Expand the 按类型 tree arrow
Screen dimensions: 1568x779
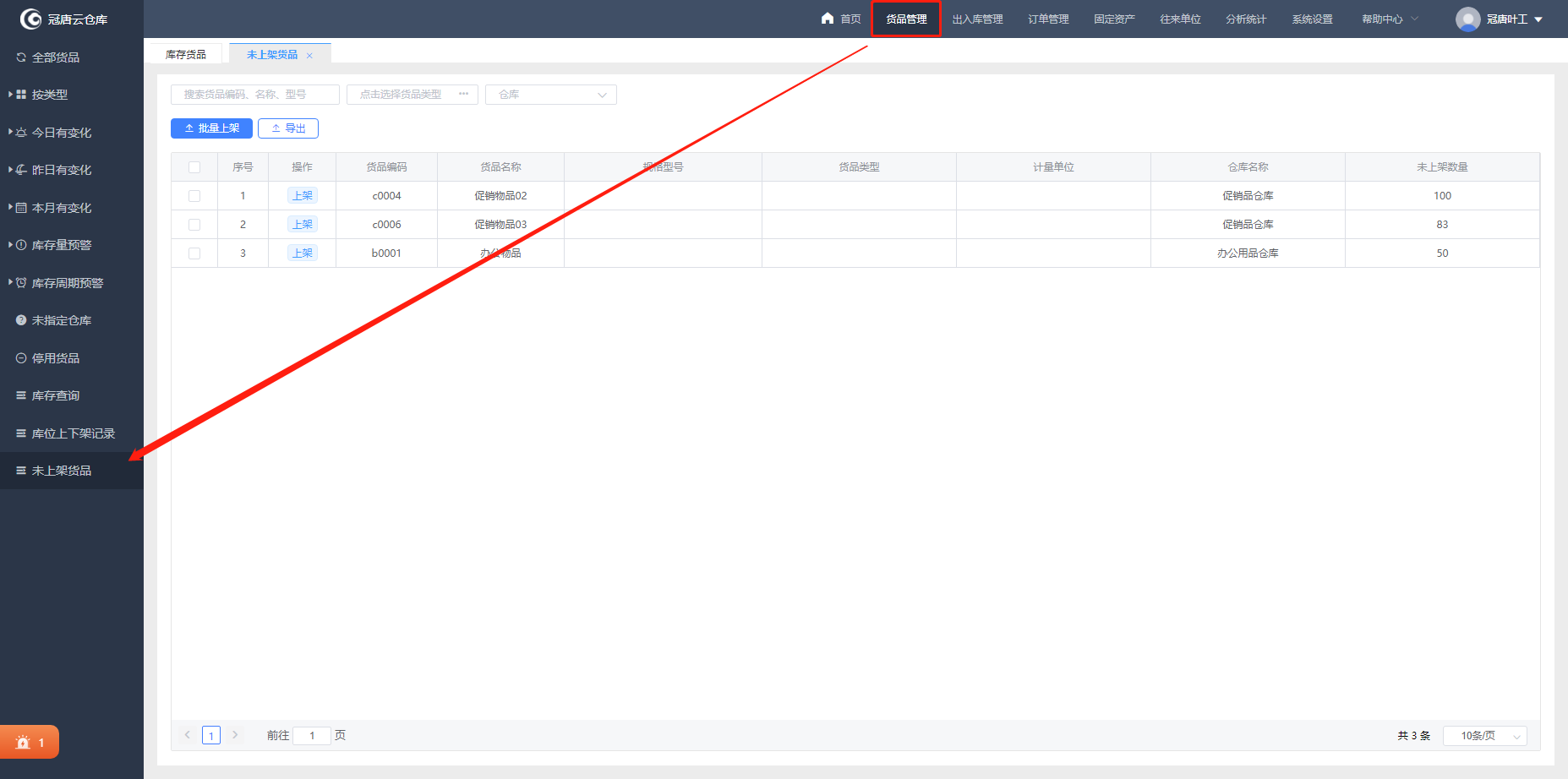(10, 95)
